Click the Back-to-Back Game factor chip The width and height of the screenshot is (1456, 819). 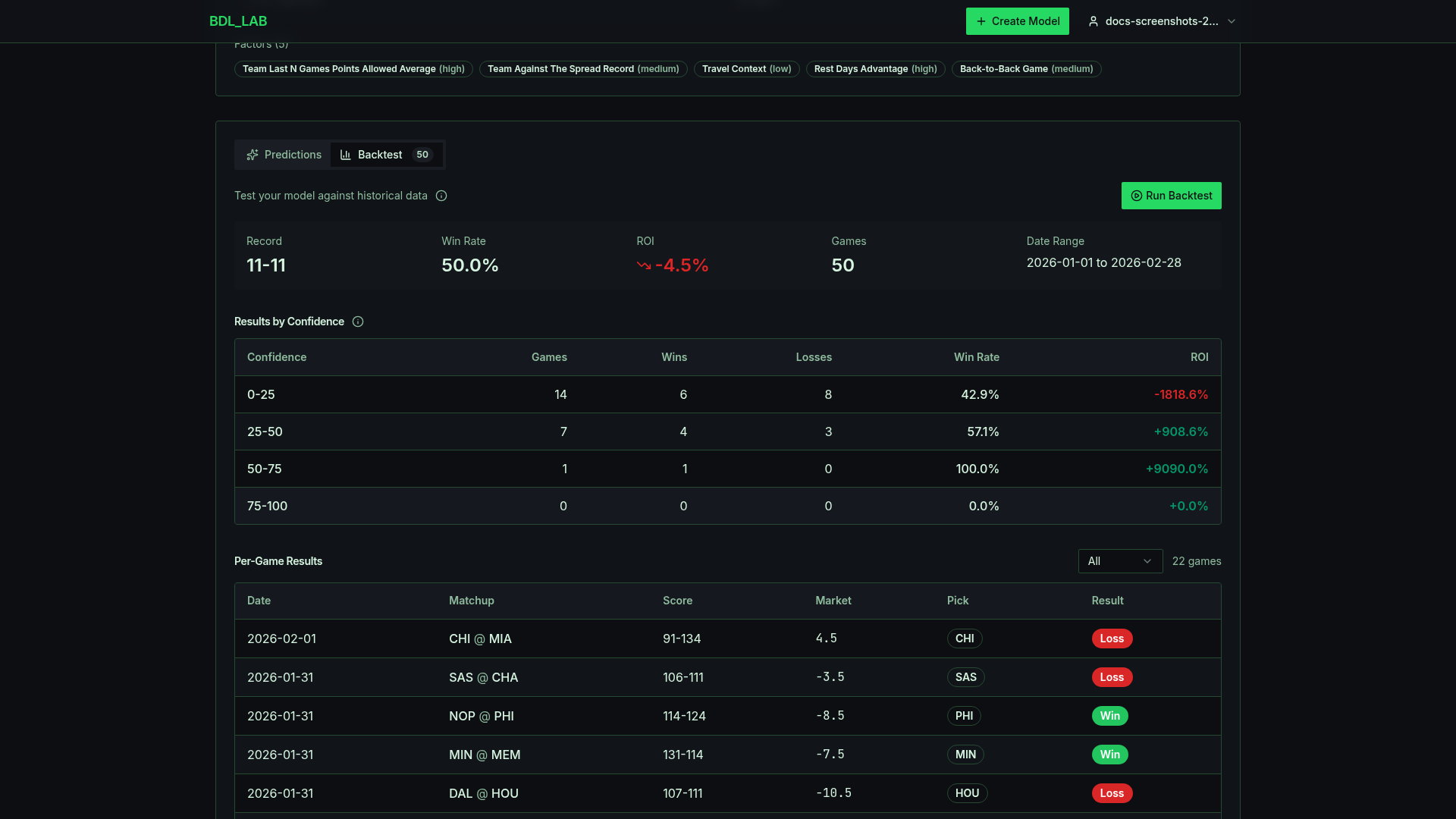(x=1026, y=69)
